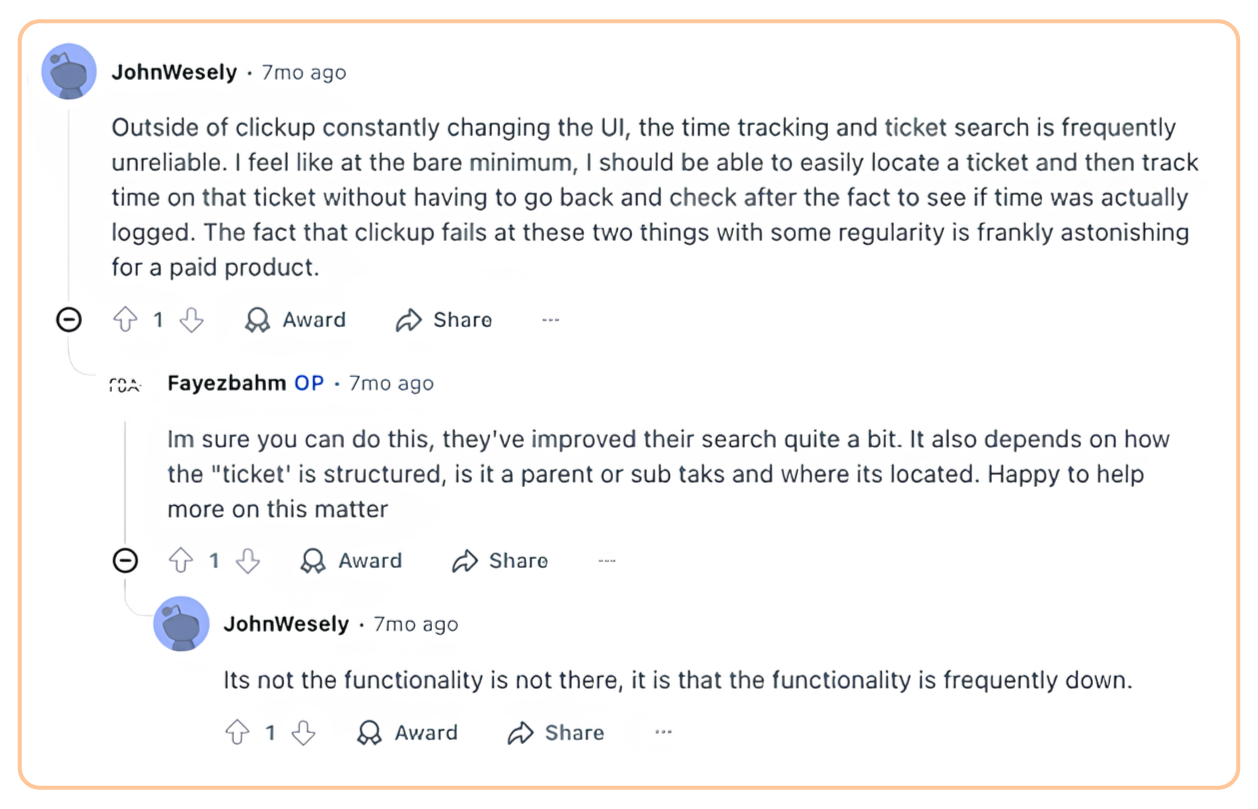Image resolution: width=1258 pixels, height=809 pixels.
Task: Award Fayezbahm's reply
Action: coord(350,560)
